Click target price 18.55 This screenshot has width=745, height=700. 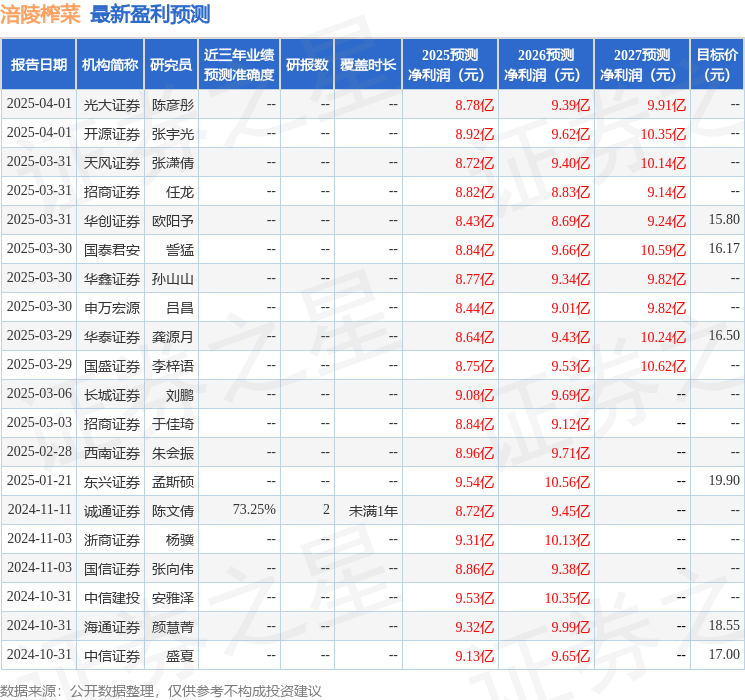click(724, 625)
